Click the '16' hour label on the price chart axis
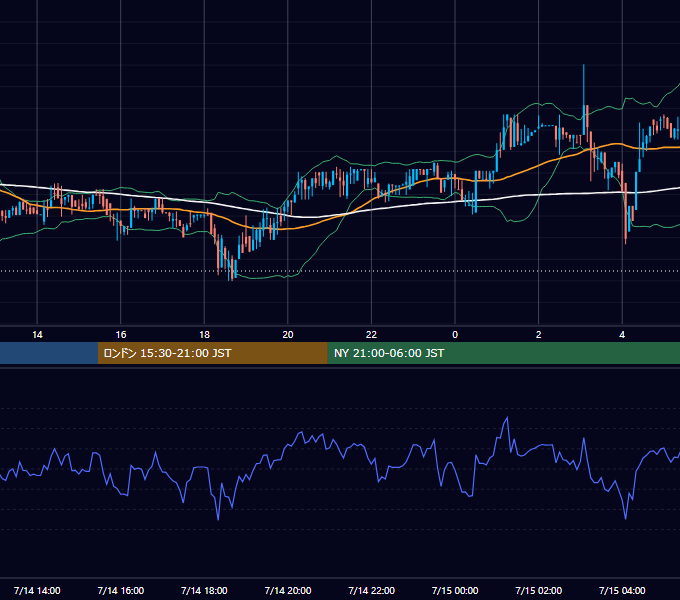 pyautogui.click(x=121, y=335)
